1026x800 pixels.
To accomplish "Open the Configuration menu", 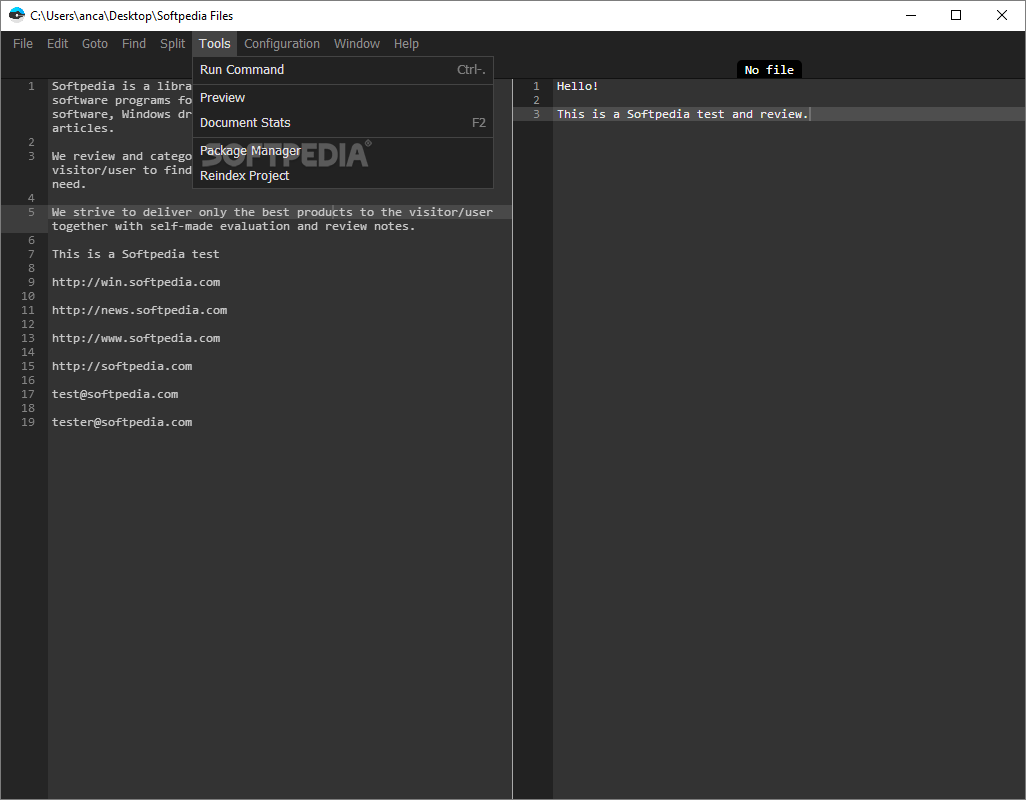I will [282, 44].
